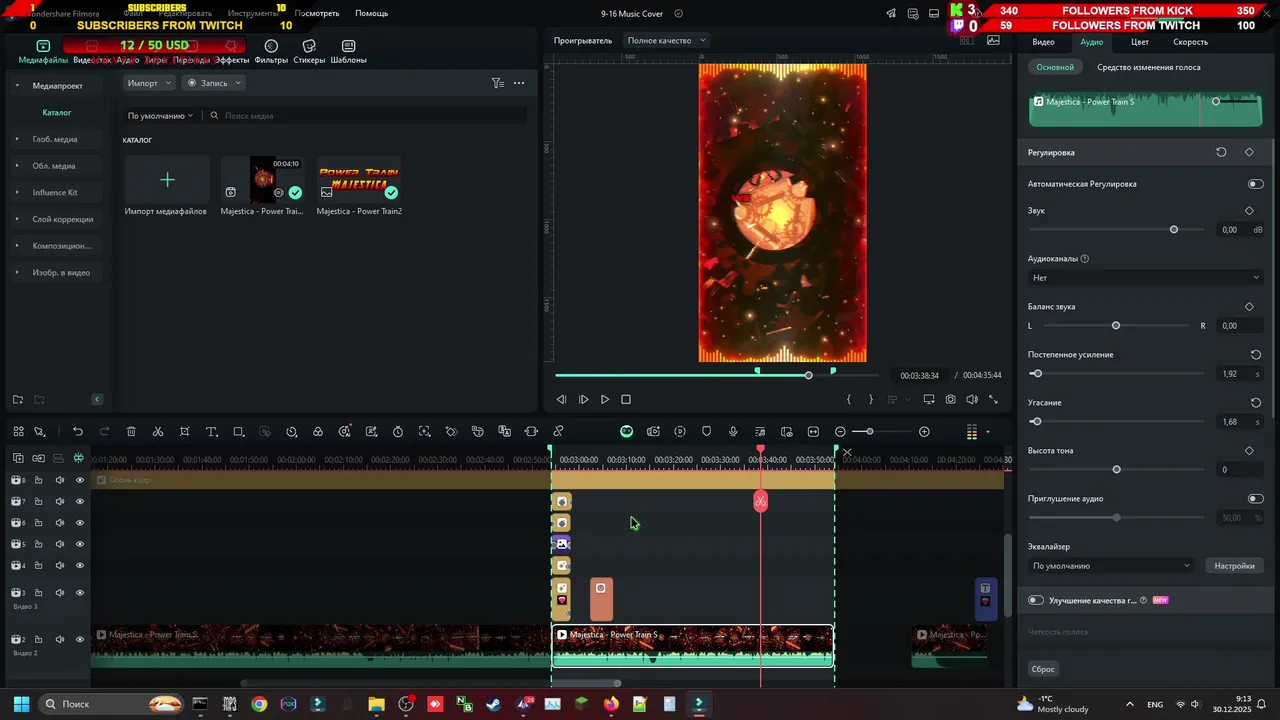This screenshot has width=1280, height=720.
Task: Open the Запись dropdown
Action: [214, 83]
